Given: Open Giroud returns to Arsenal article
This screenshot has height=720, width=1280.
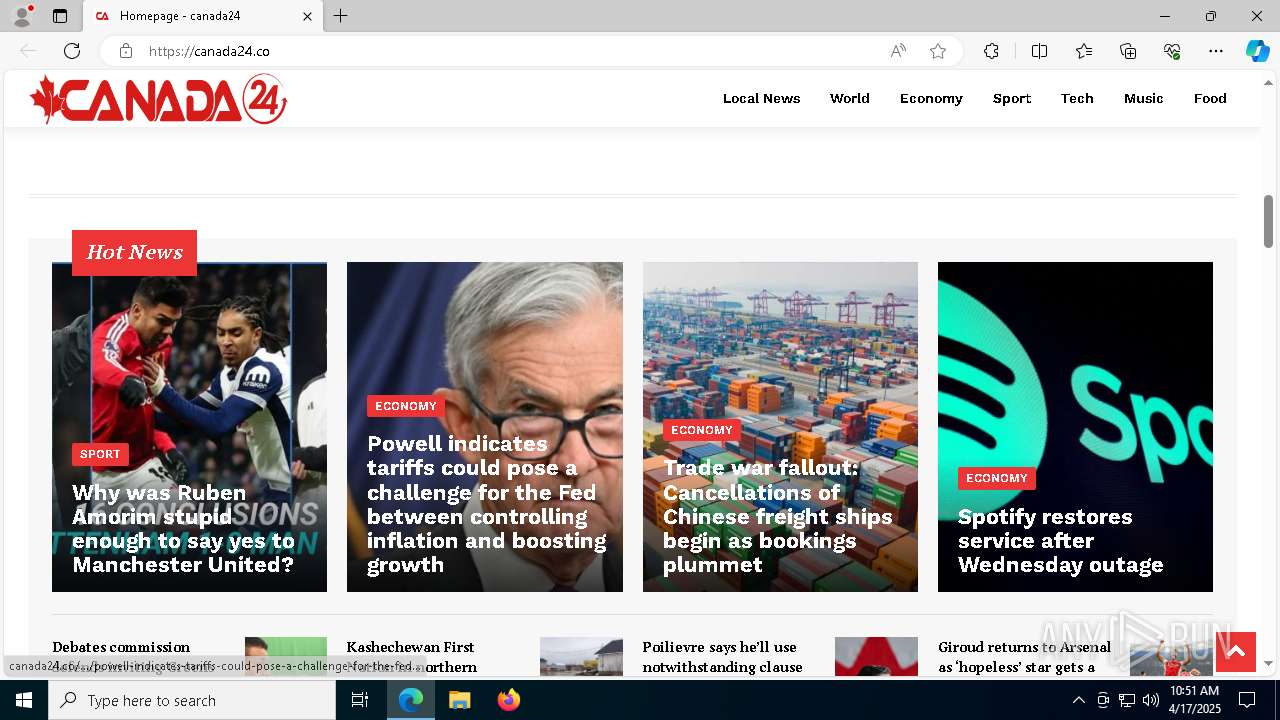Looking at the screenshot, I should (1024, 656).
